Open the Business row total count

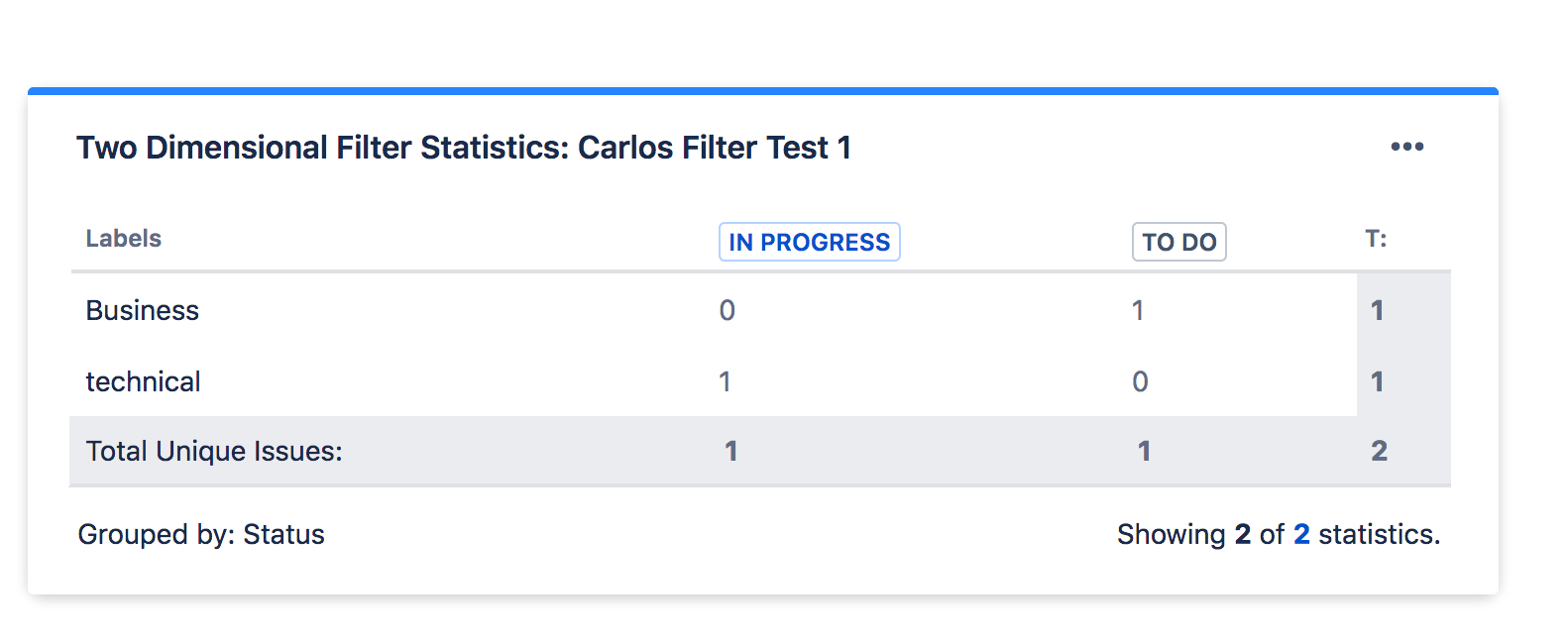tap(1377, 311)
